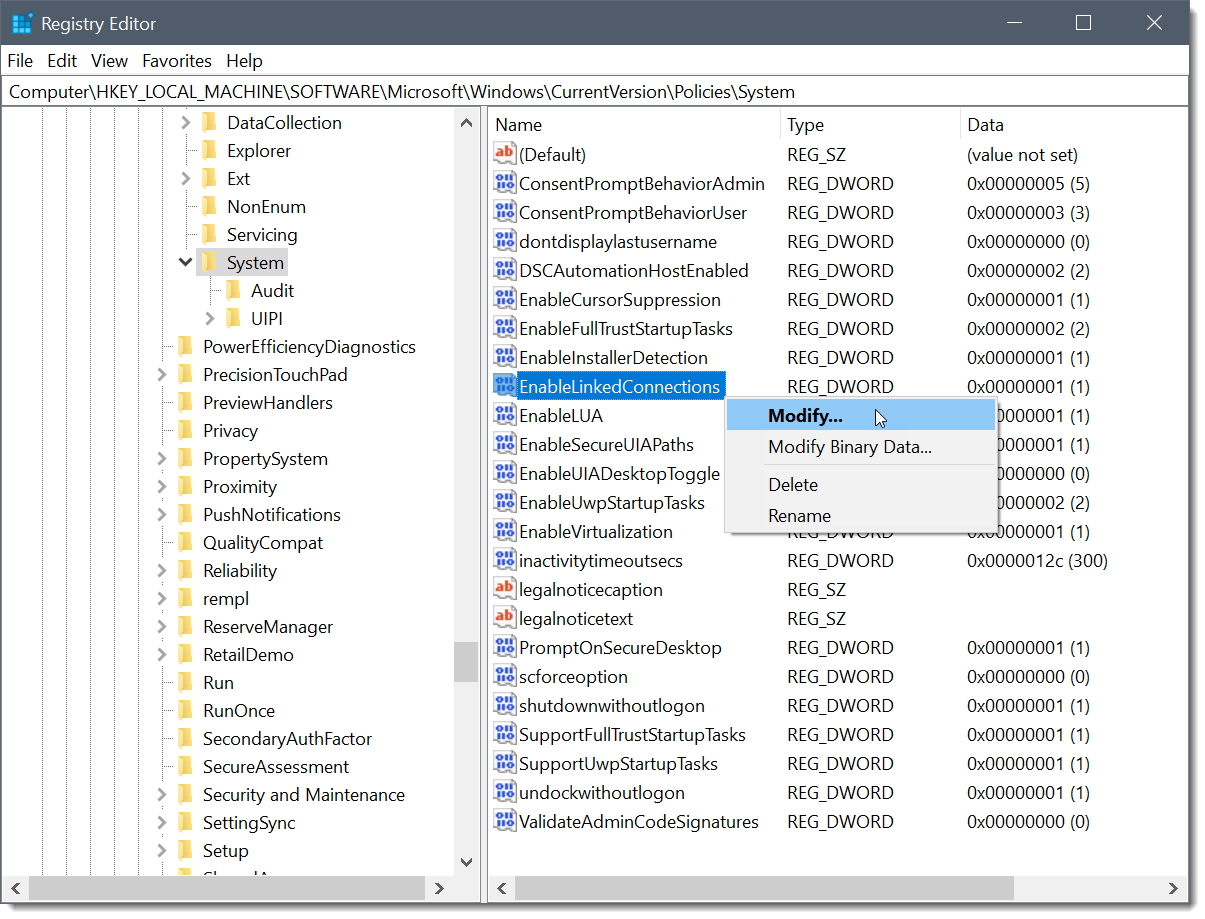
Task: Click the Registry Editor app icon in title bar
Action: [x=23, y=23]
